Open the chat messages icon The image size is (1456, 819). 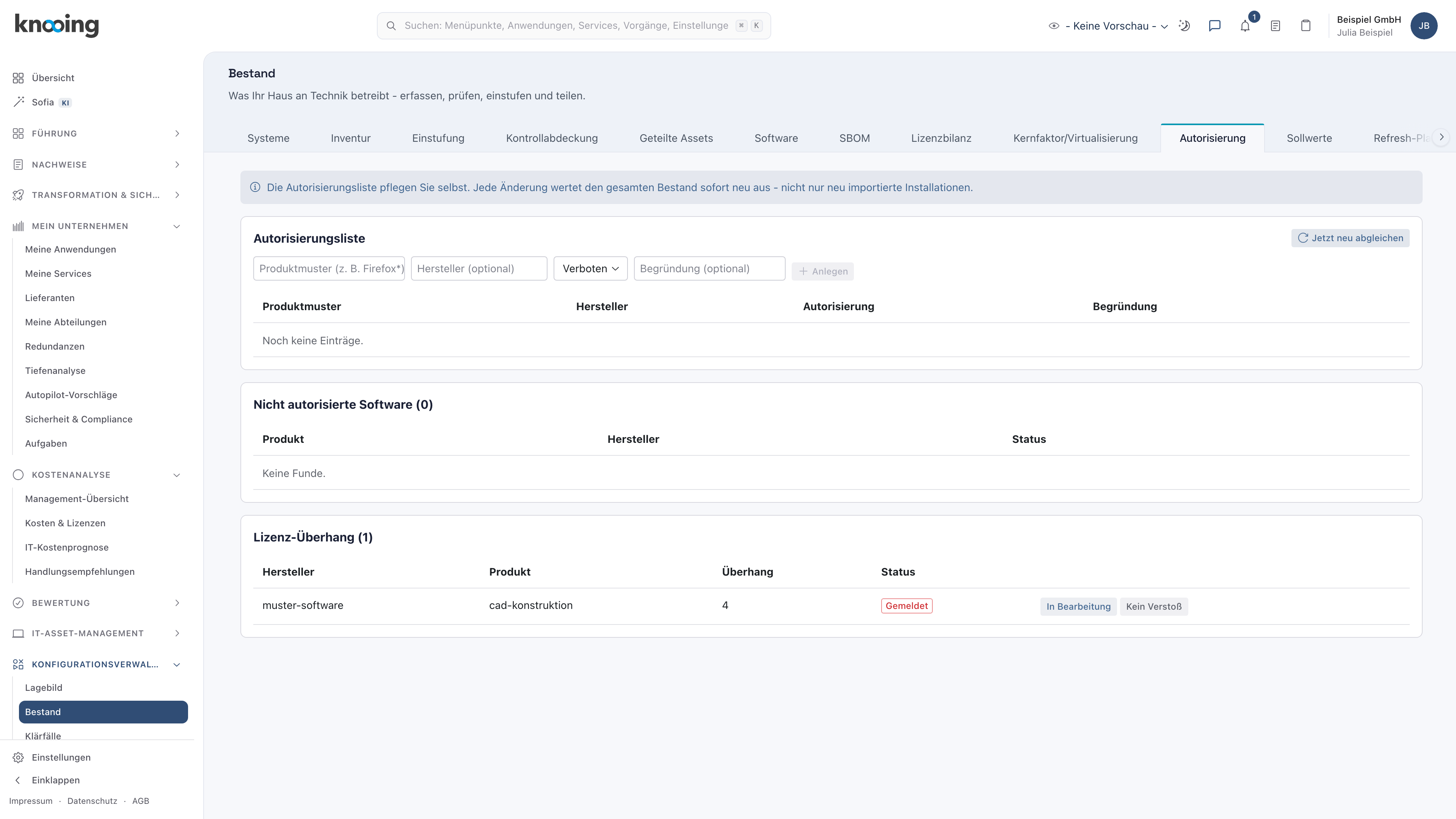(1214, 25)
